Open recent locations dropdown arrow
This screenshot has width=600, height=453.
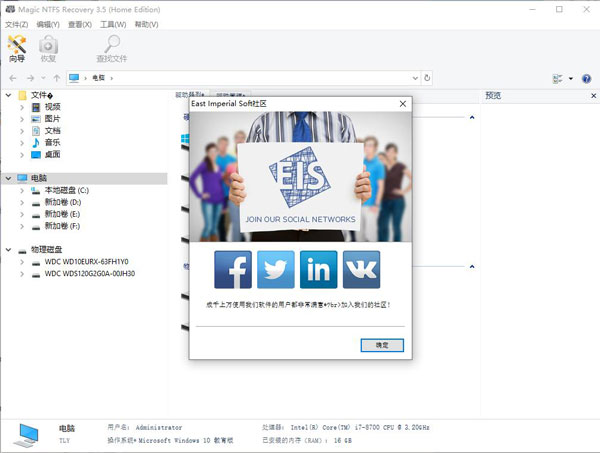(x=43, y=78)
